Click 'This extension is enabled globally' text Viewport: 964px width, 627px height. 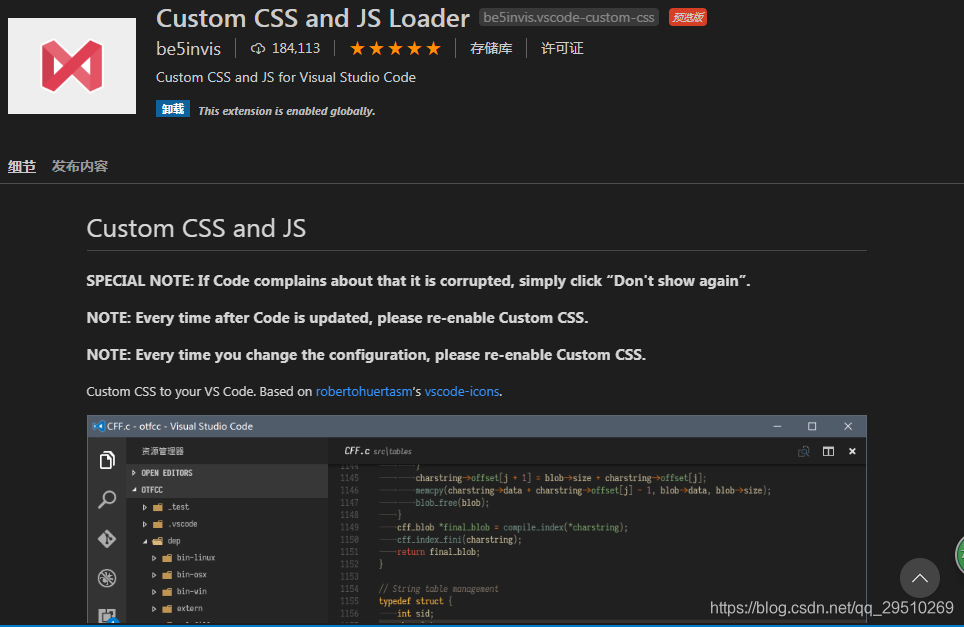[286, 111]
